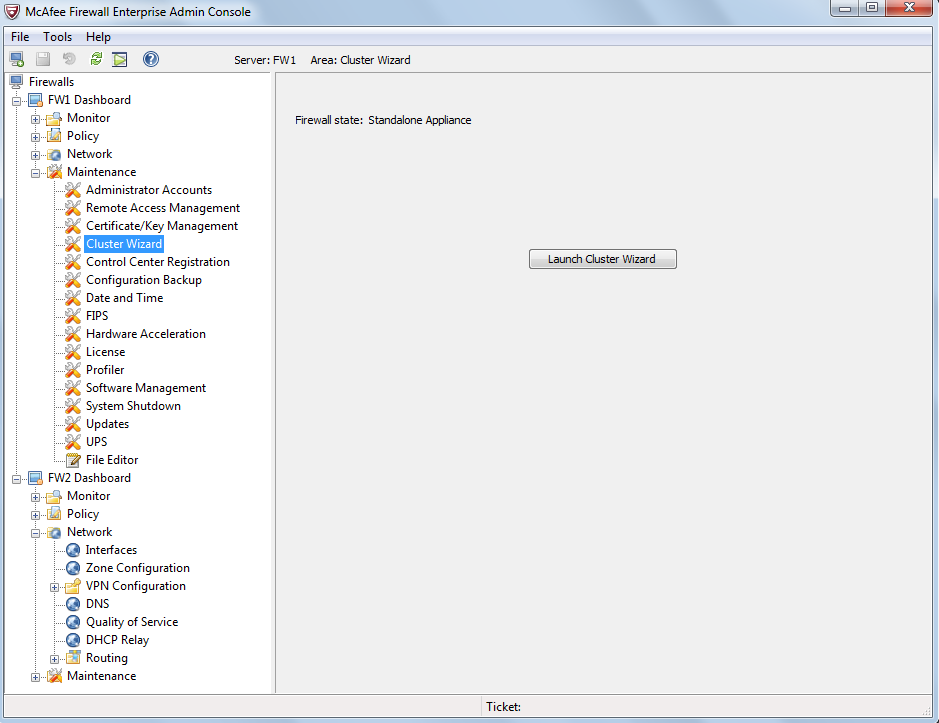The image size is (939, 723).
Task: Collapse the FW2 Dashboard tree node
Action: (x=17, y=479)
